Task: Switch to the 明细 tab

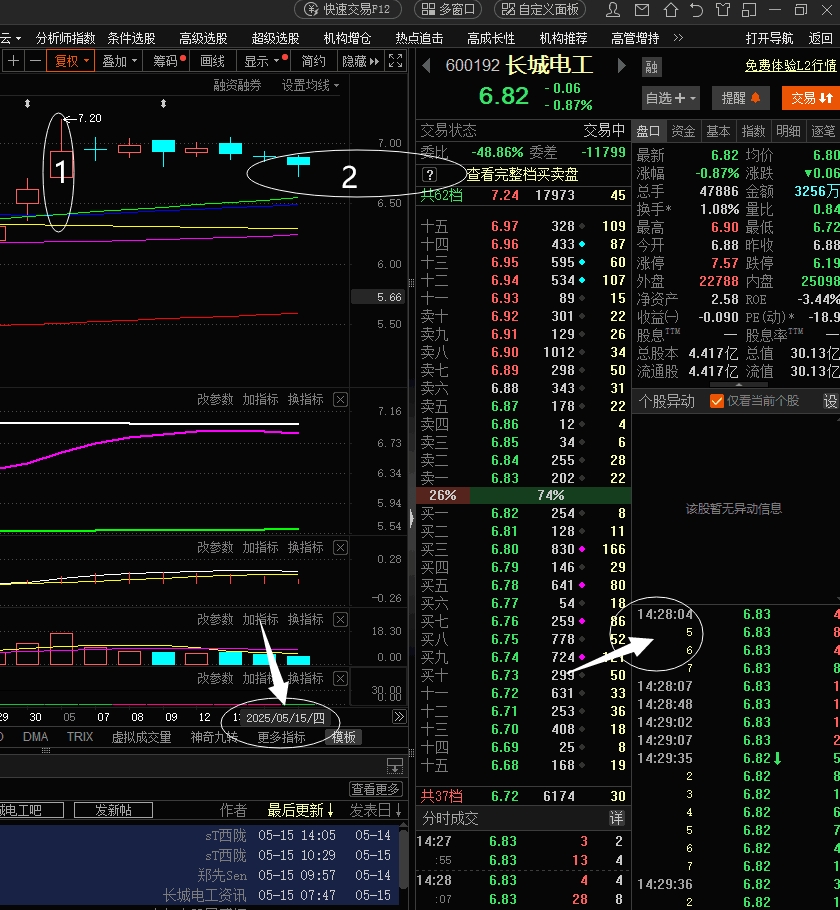Action: [x=788, y=131]
